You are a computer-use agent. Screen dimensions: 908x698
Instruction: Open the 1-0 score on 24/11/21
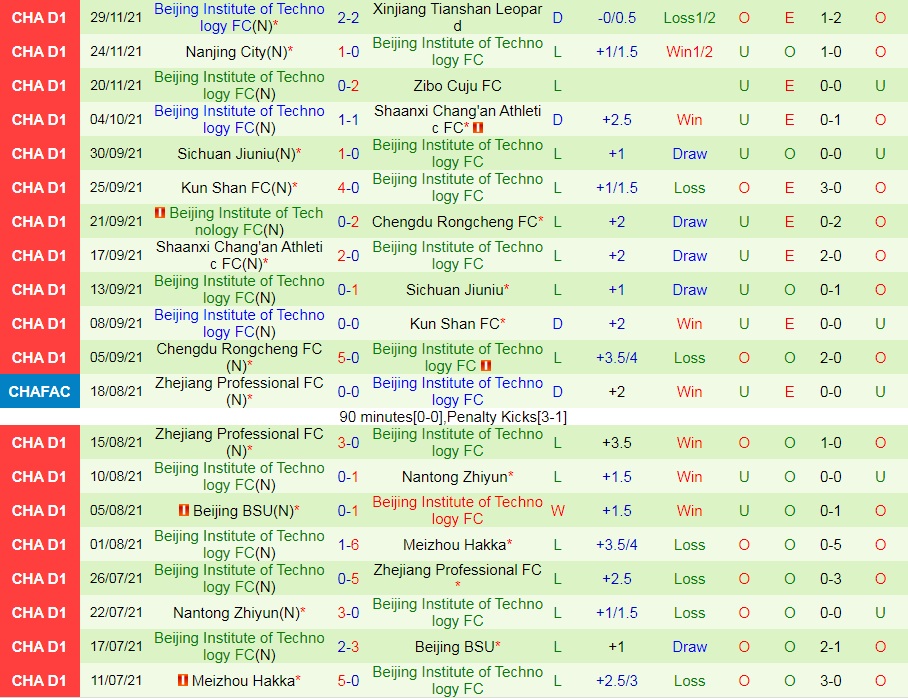[348, 52]
